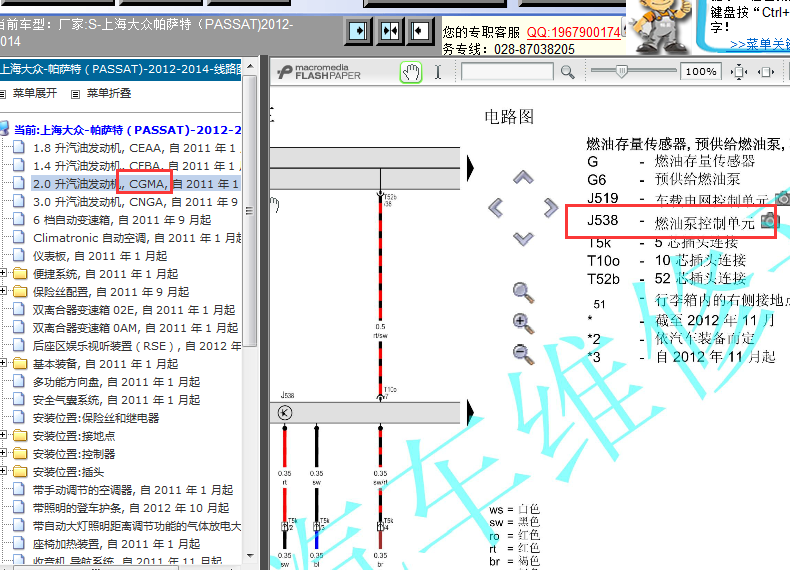Expand the 基本装备 folder node
The width and height of the screenshot is (790, 570).
coord(3,363)
